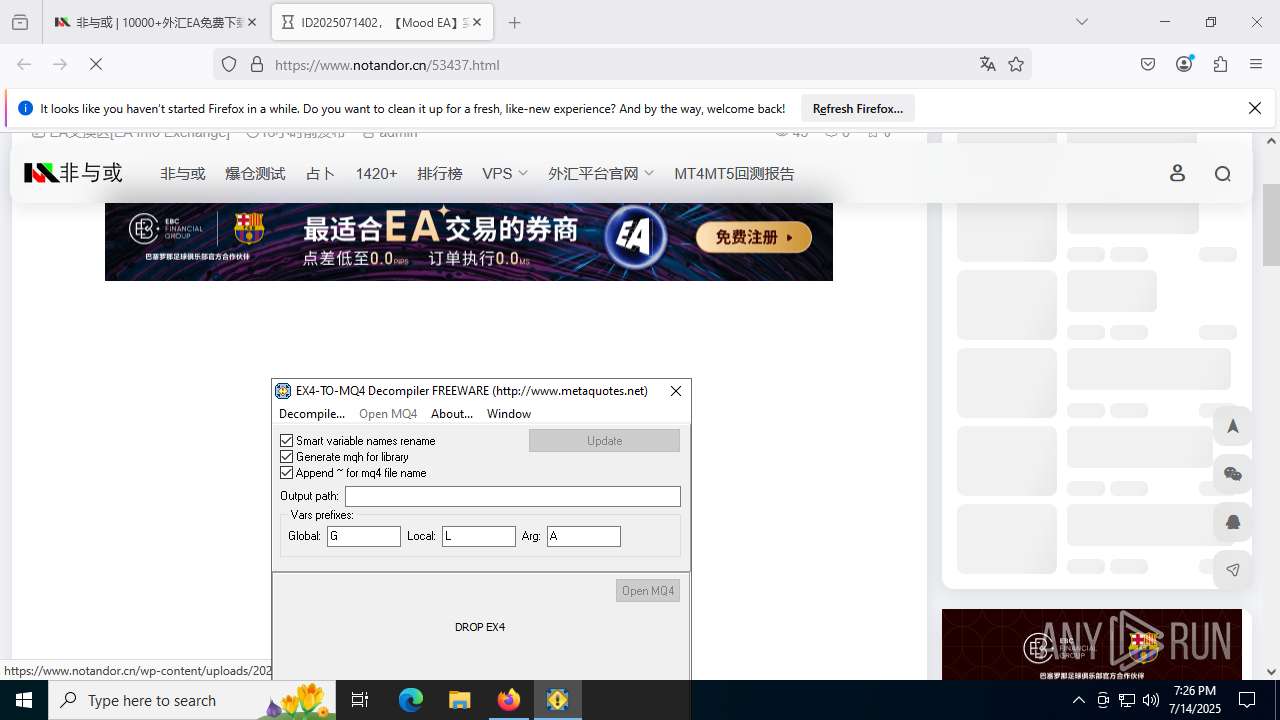Toggle Append ~ for mq4 file name
This screenshot has height=720, width=1280.
[287, 472]
